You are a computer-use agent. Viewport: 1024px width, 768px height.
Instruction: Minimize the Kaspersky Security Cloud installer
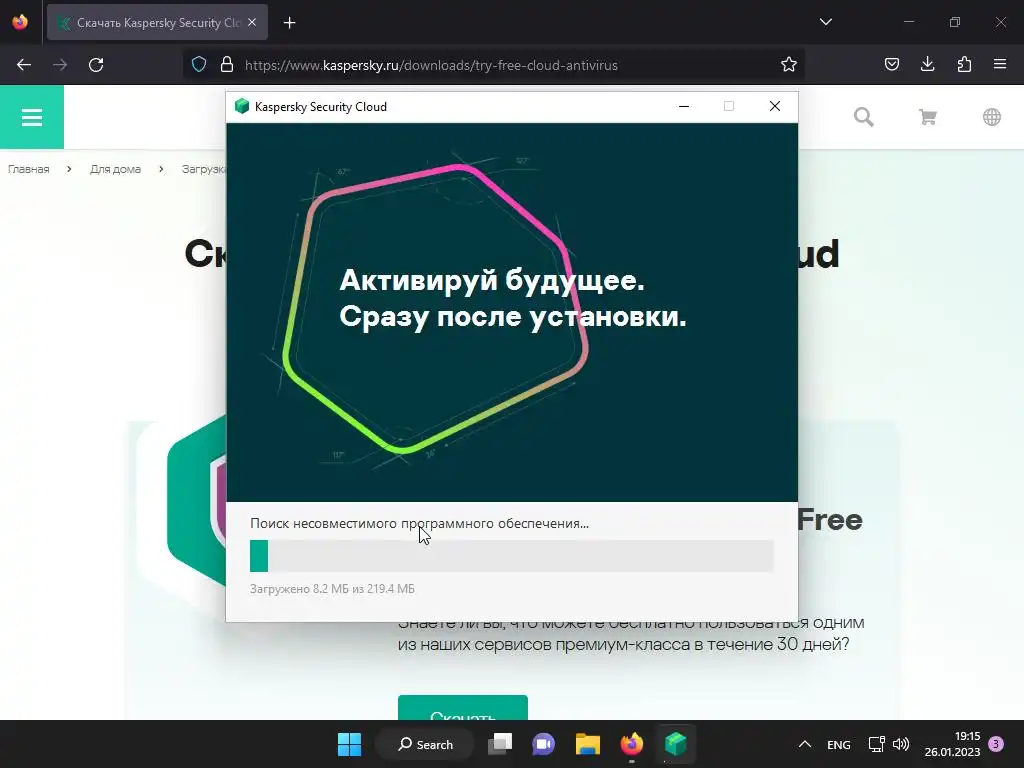tap(684, 106)
